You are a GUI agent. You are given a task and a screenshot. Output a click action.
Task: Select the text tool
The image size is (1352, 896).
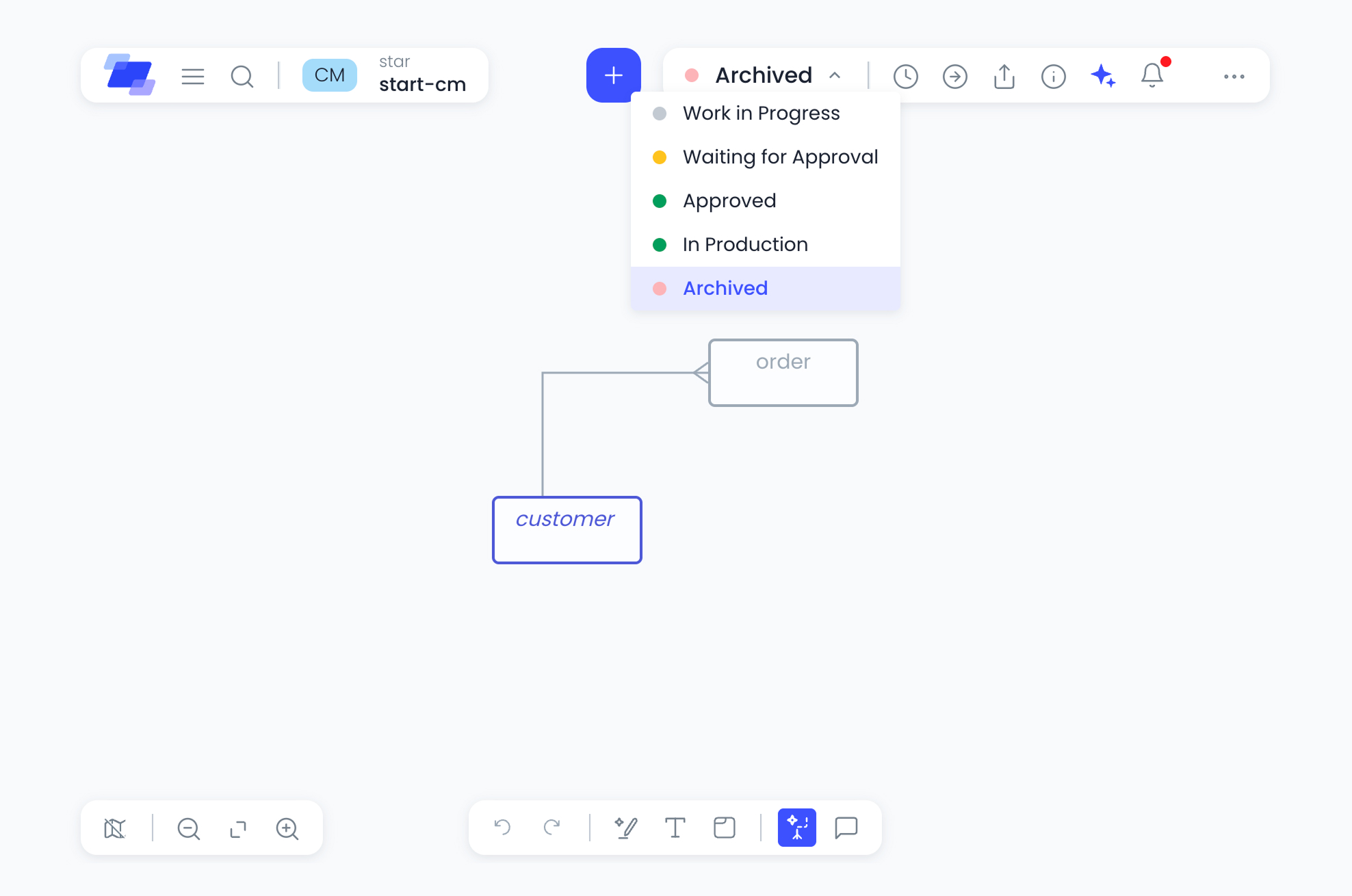tap(675, 828)
